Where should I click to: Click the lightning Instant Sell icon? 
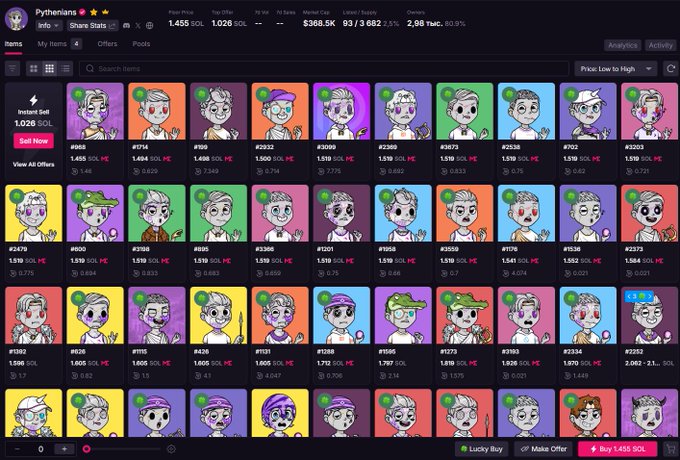[x=33, y=100]
